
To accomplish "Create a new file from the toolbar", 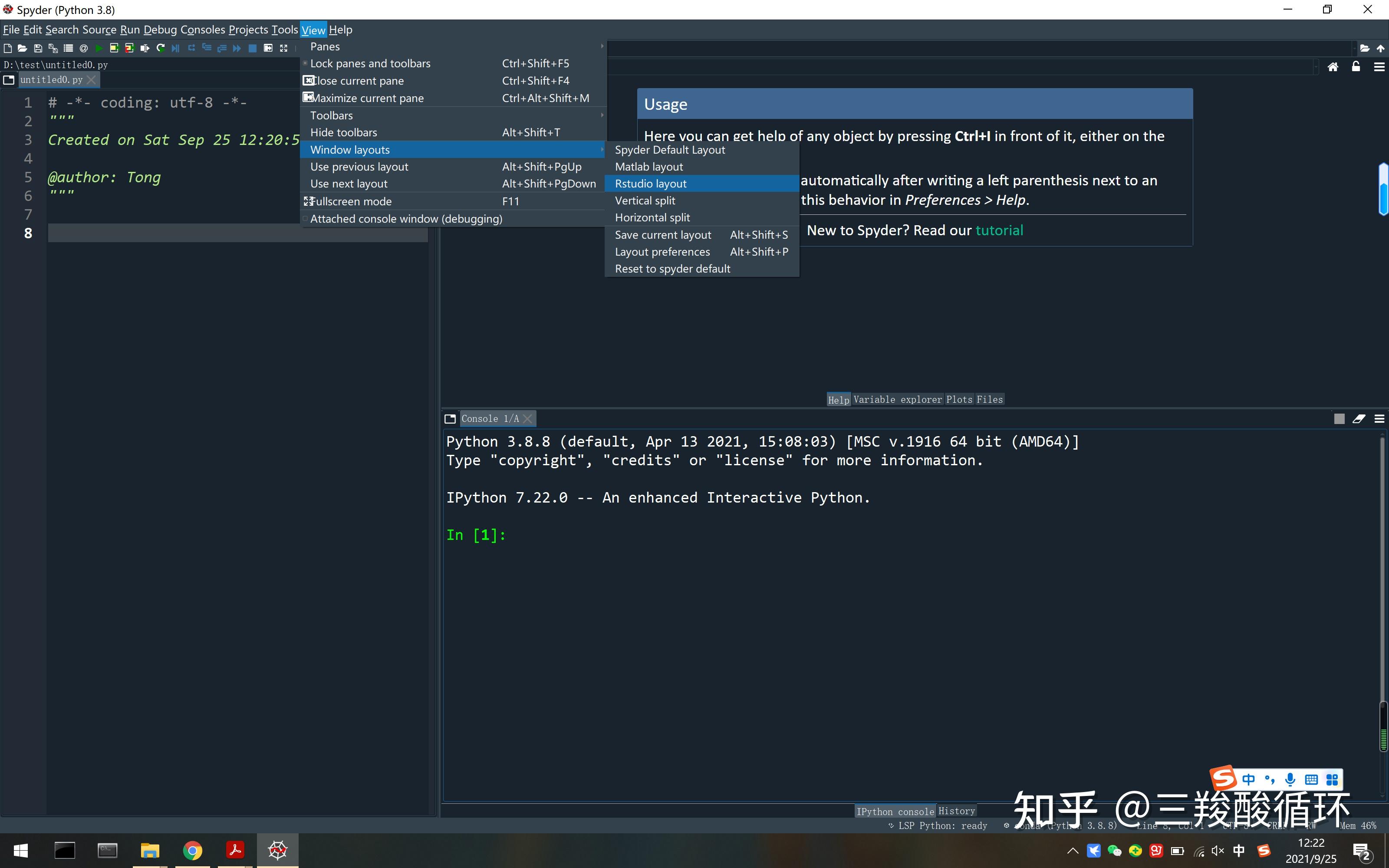I will coord(8,48).
